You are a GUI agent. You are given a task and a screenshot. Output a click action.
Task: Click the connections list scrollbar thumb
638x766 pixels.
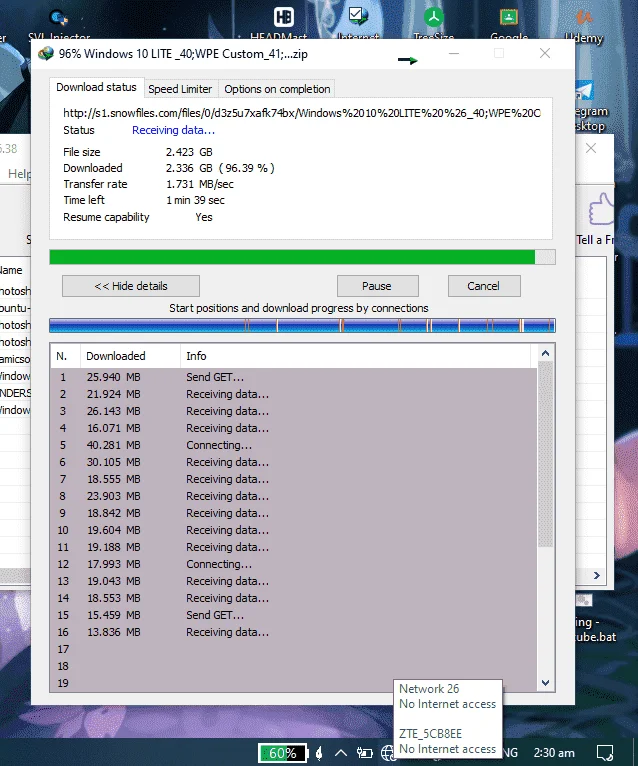pos(546,454)
